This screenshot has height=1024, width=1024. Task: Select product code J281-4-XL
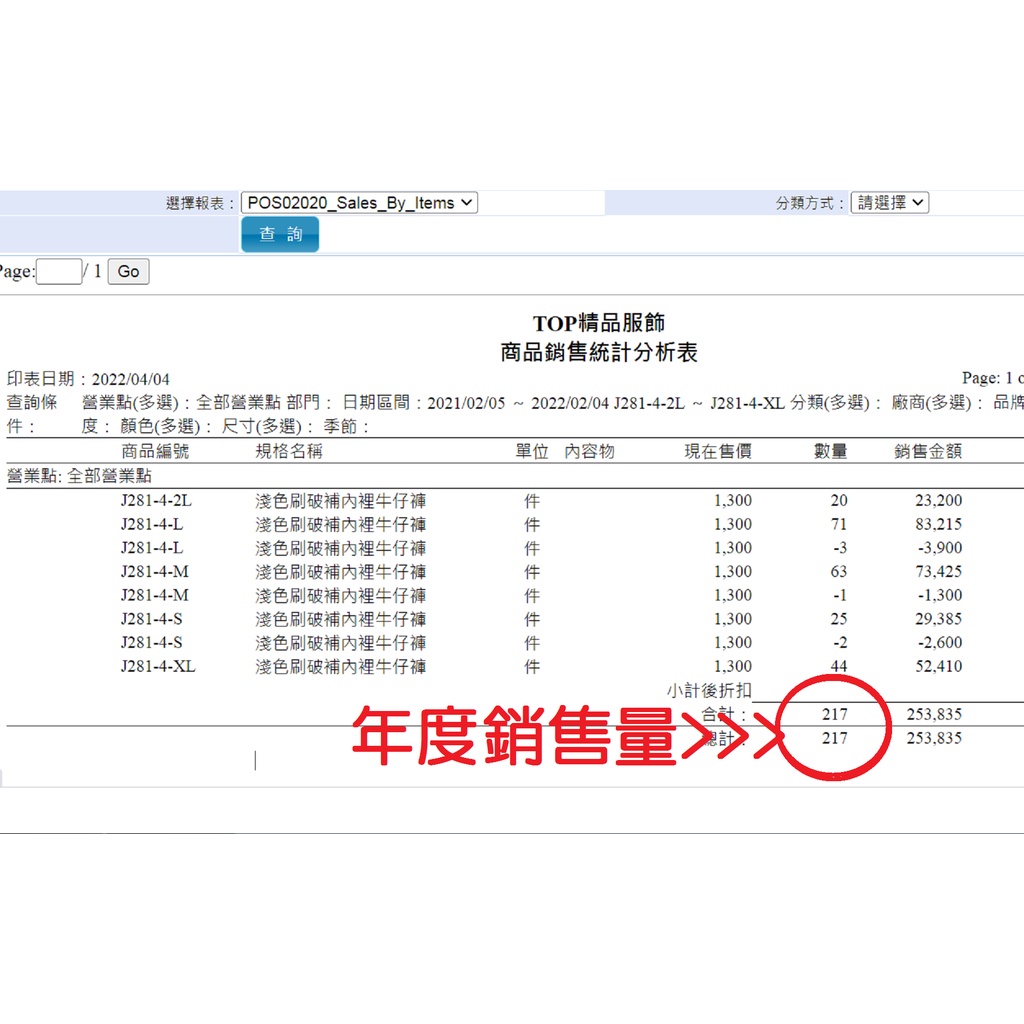click(158, 667)
